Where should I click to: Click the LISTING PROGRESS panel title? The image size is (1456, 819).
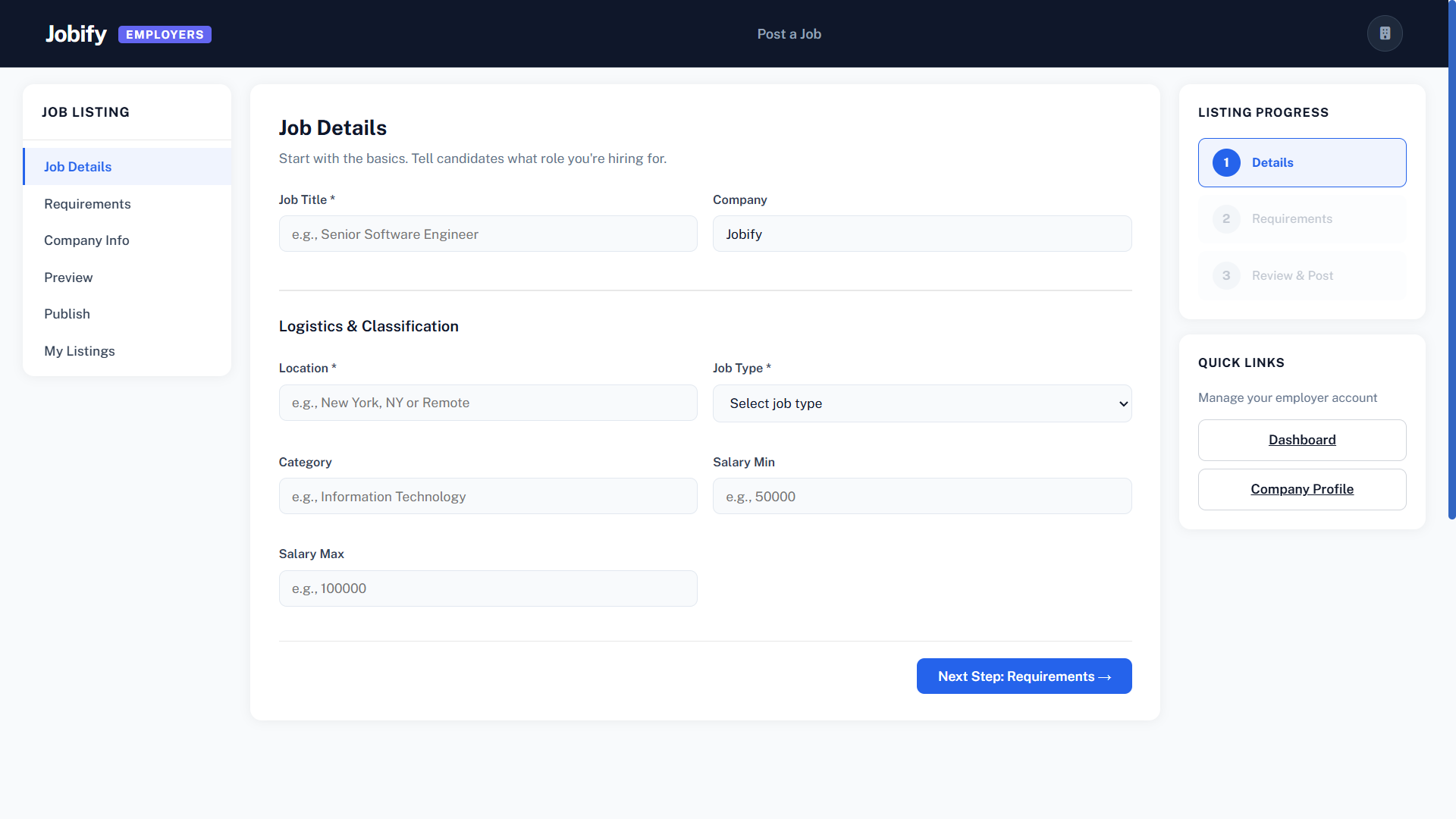(x=1263, y=112)
